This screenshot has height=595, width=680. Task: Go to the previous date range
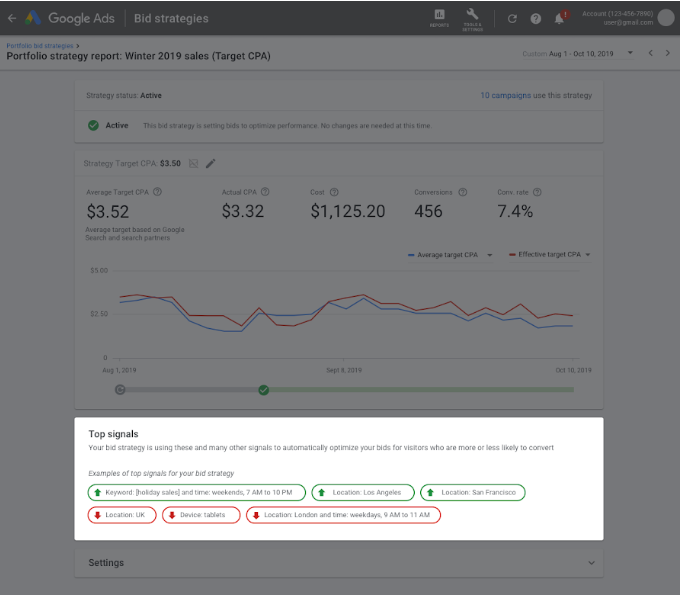click(x=651, y=53)
